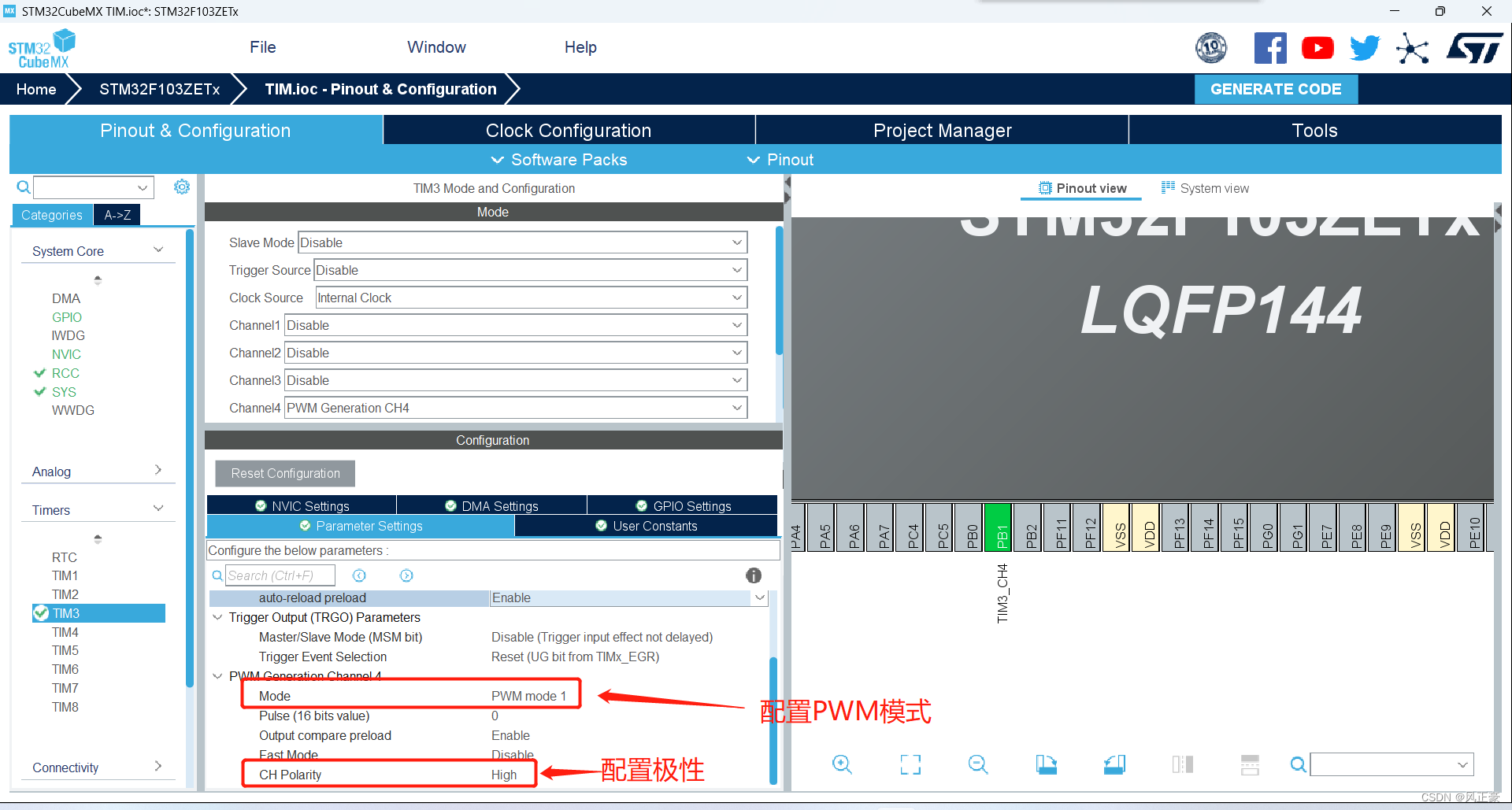Open the Channel4 PWM Generation dropdown

pos(515,408)
